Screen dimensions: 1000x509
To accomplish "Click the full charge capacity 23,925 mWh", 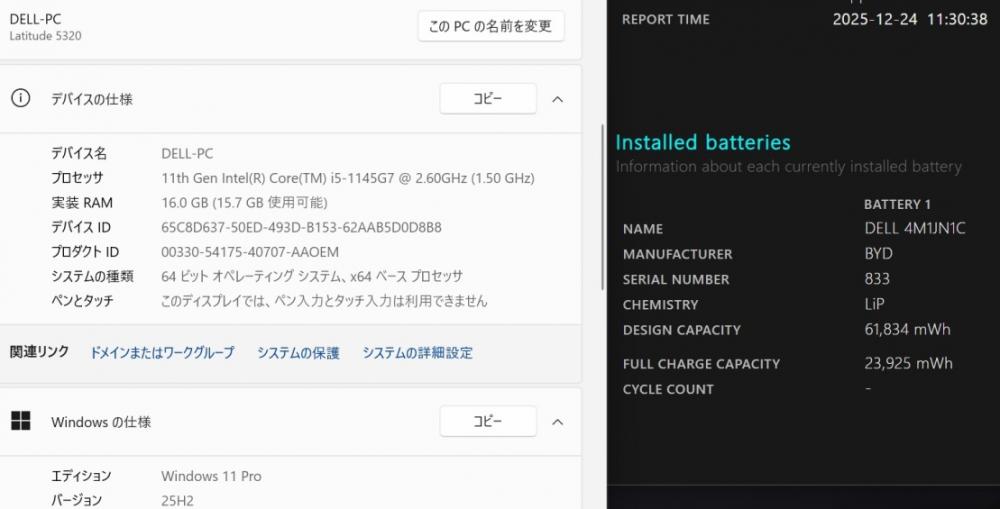I will [908, 363].
